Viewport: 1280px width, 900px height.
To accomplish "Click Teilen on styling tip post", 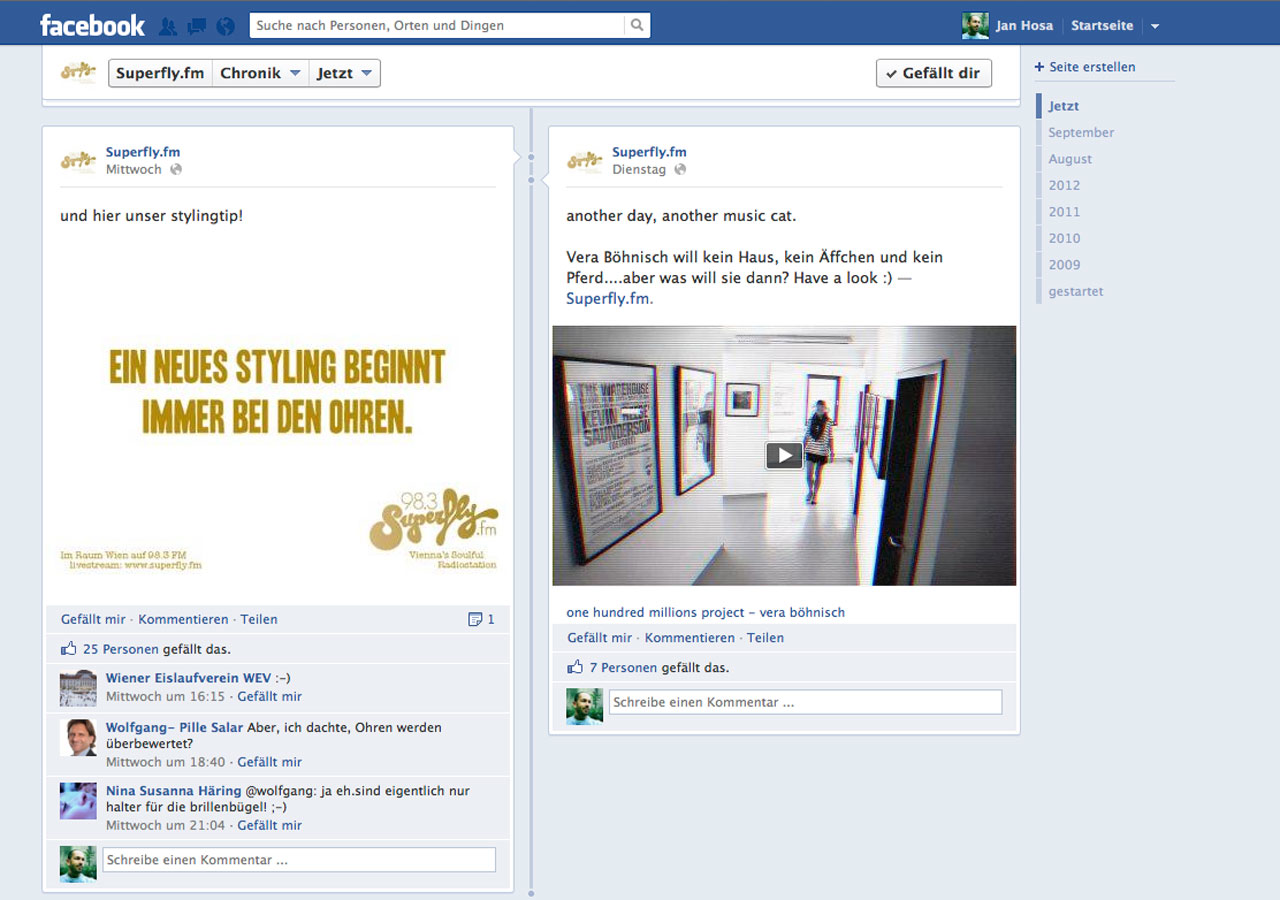I will (x=259, y=619).
